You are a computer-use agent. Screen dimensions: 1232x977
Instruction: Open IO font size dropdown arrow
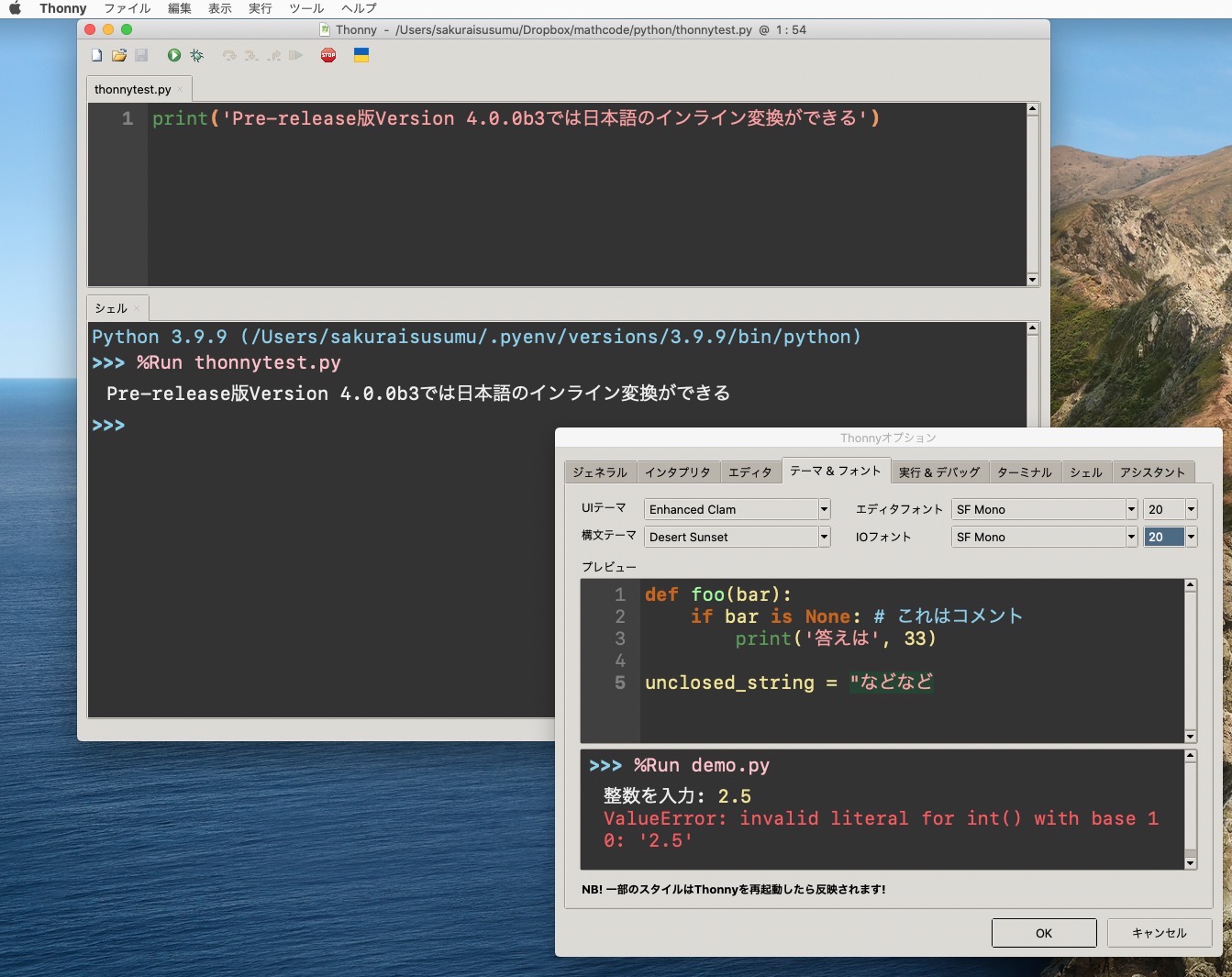pos(1191,537)
